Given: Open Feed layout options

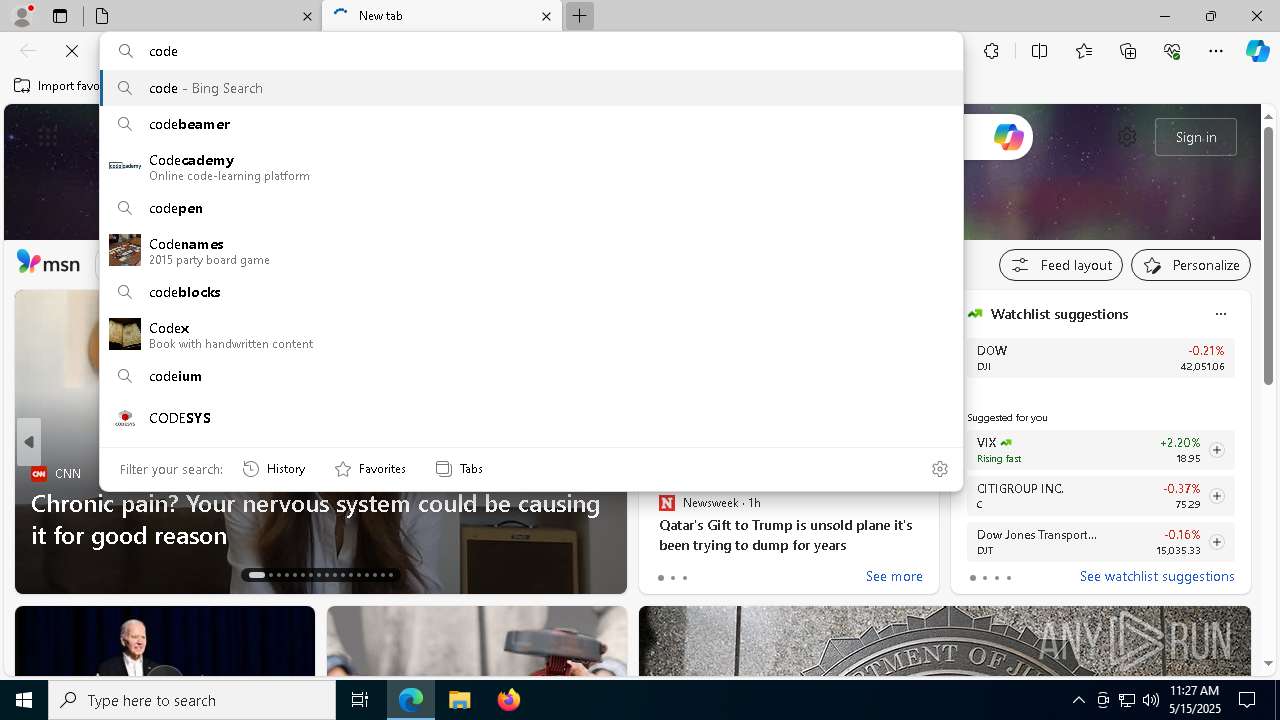Looking at the screenshot, I should [x=1061, y=265].
